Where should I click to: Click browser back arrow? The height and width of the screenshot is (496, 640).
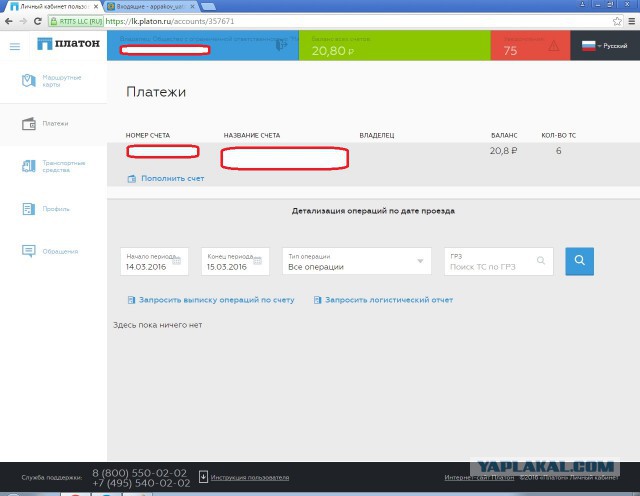point(9,21)
